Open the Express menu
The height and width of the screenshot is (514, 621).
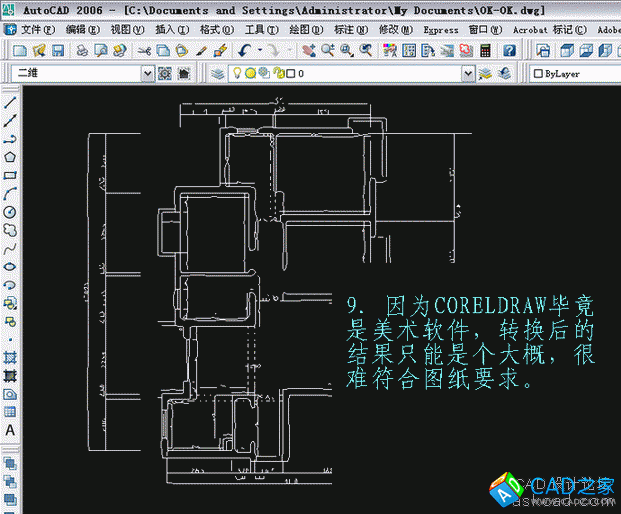pos(441,30)
